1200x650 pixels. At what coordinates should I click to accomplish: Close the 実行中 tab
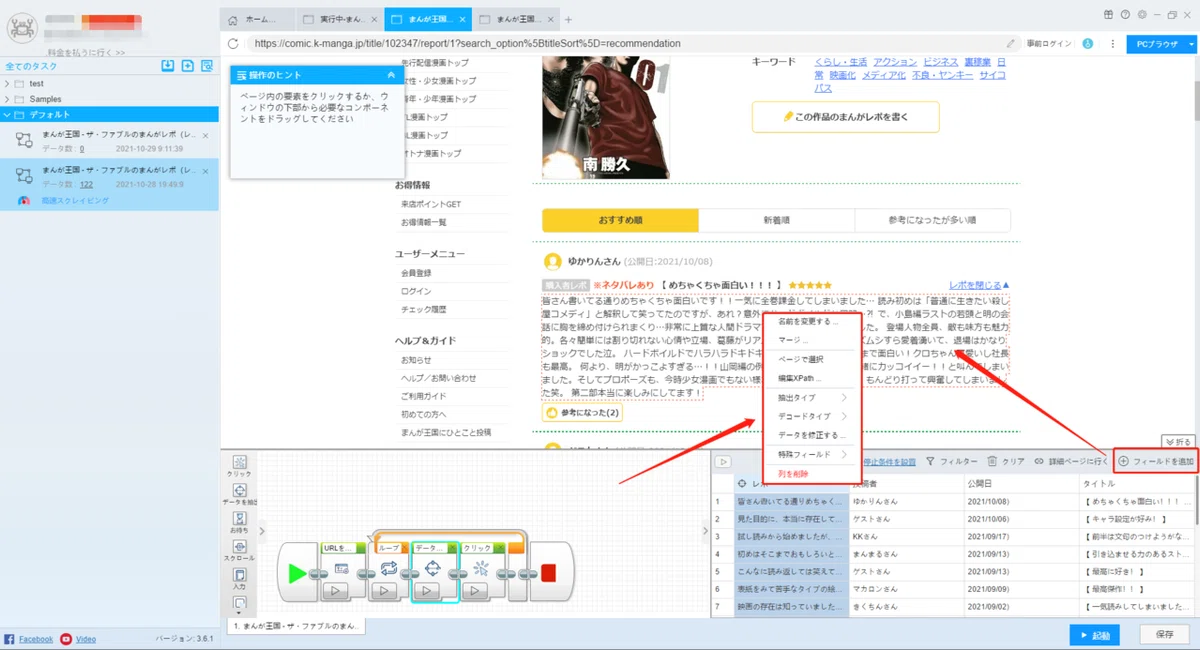pos(374,19)
